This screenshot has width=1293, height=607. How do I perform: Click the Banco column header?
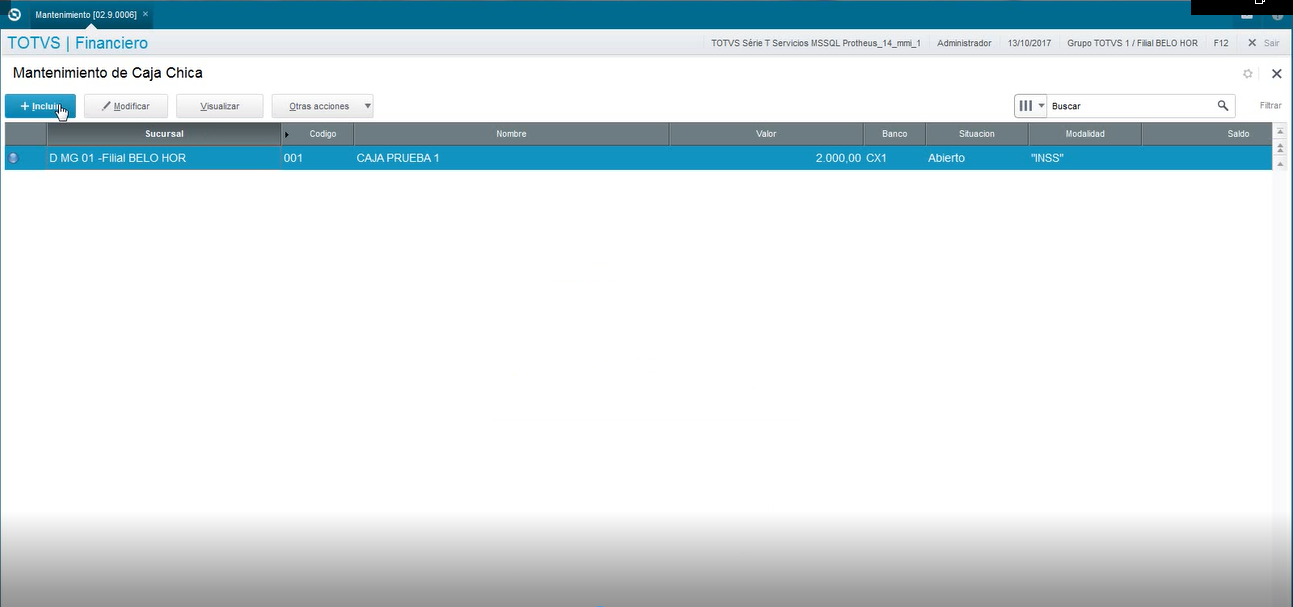(894, 134)
